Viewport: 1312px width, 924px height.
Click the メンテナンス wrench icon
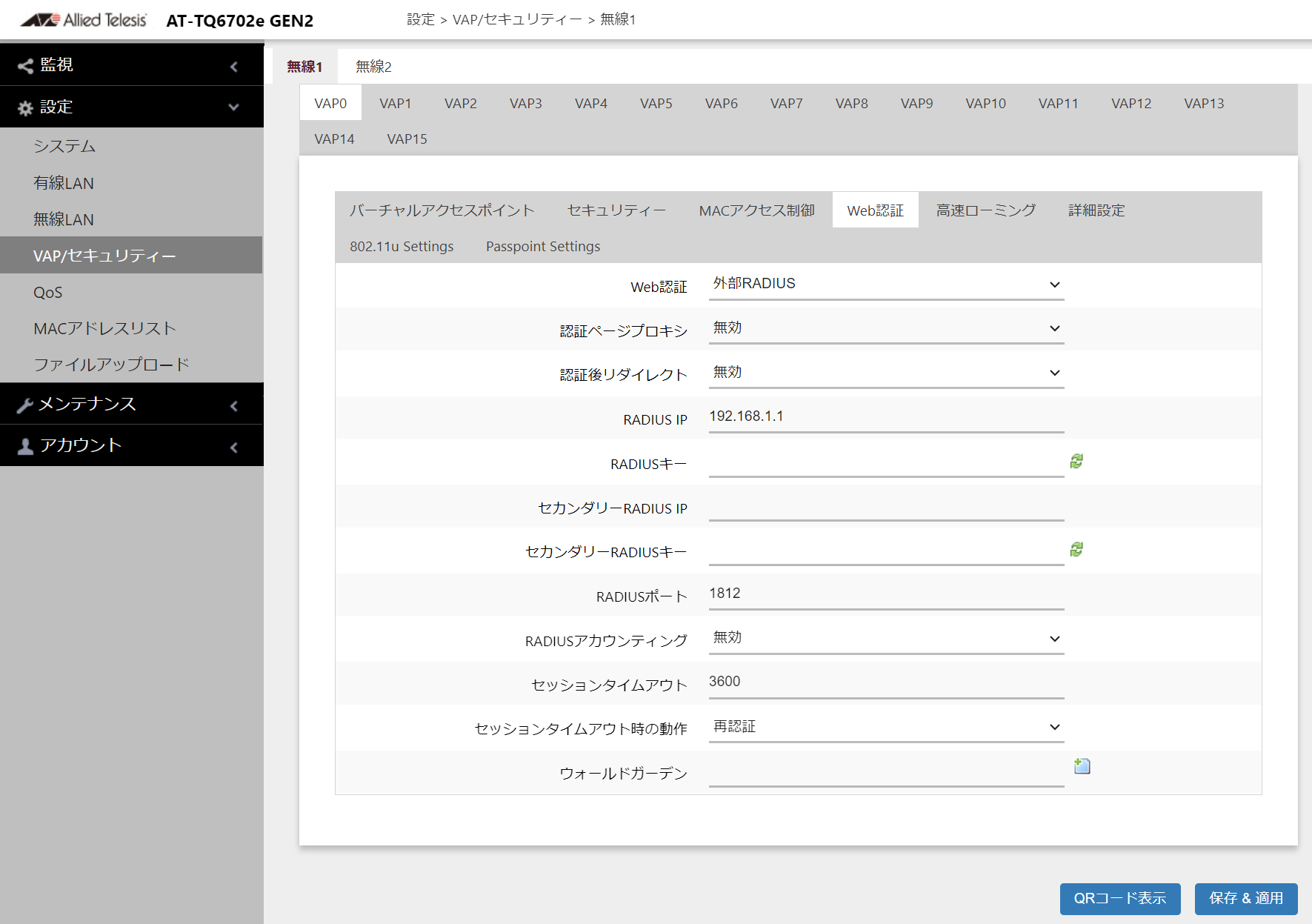(x=25, y=405)
